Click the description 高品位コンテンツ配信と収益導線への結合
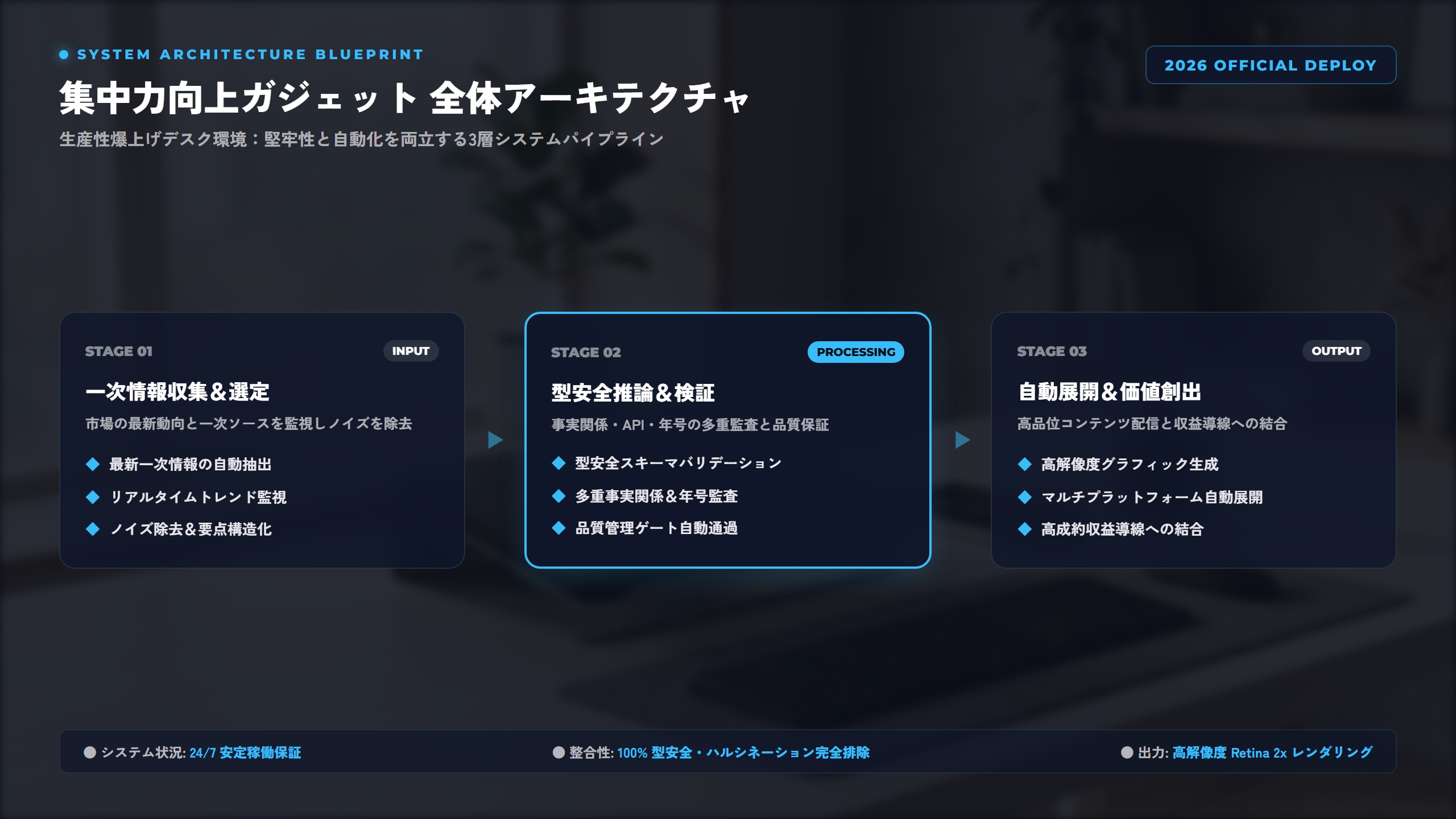Viewport: 1456px width, 819px height. tap(1152, 424)
